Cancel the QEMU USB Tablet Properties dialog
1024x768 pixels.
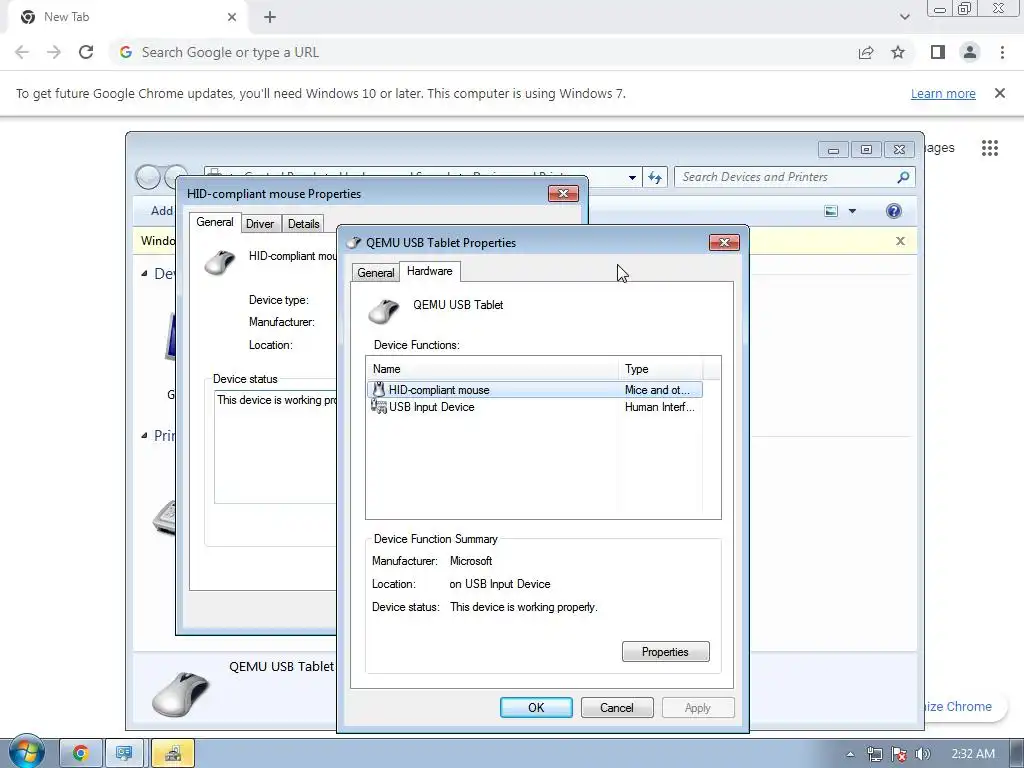616,708
